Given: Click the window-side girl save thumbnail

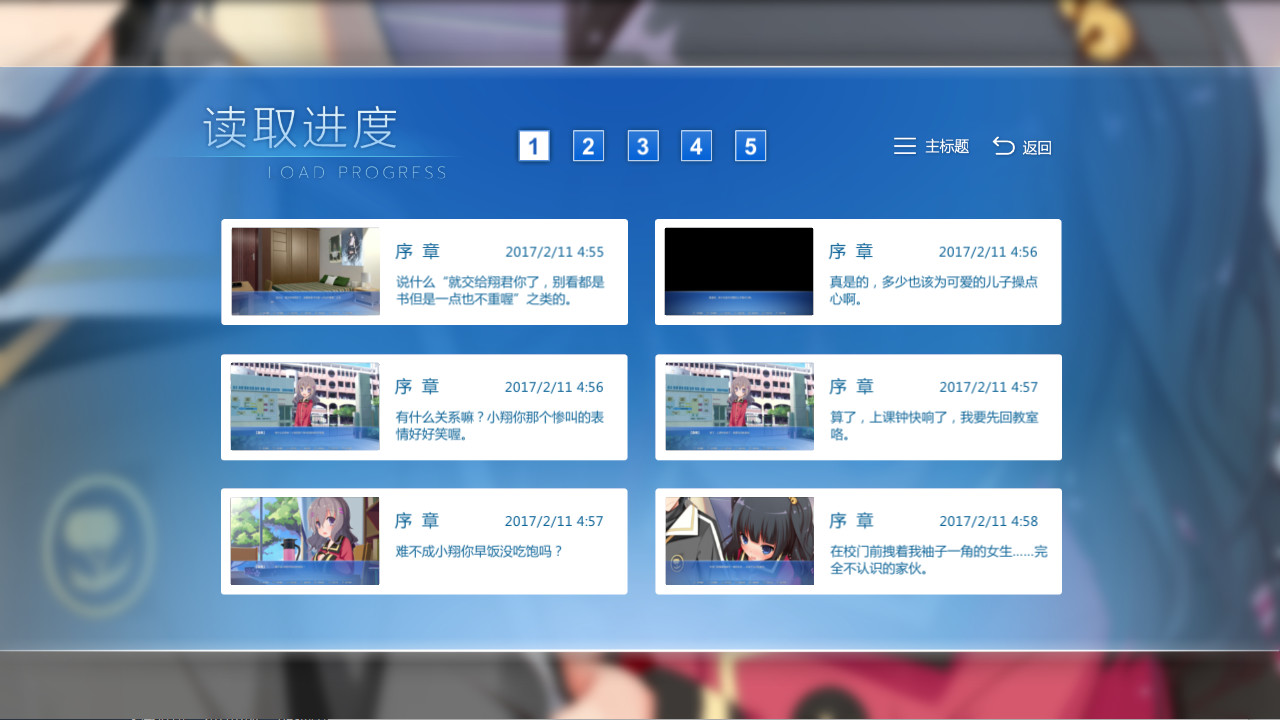Looking at the screenshot, I should pyautogui.click(x=304, y=541).
